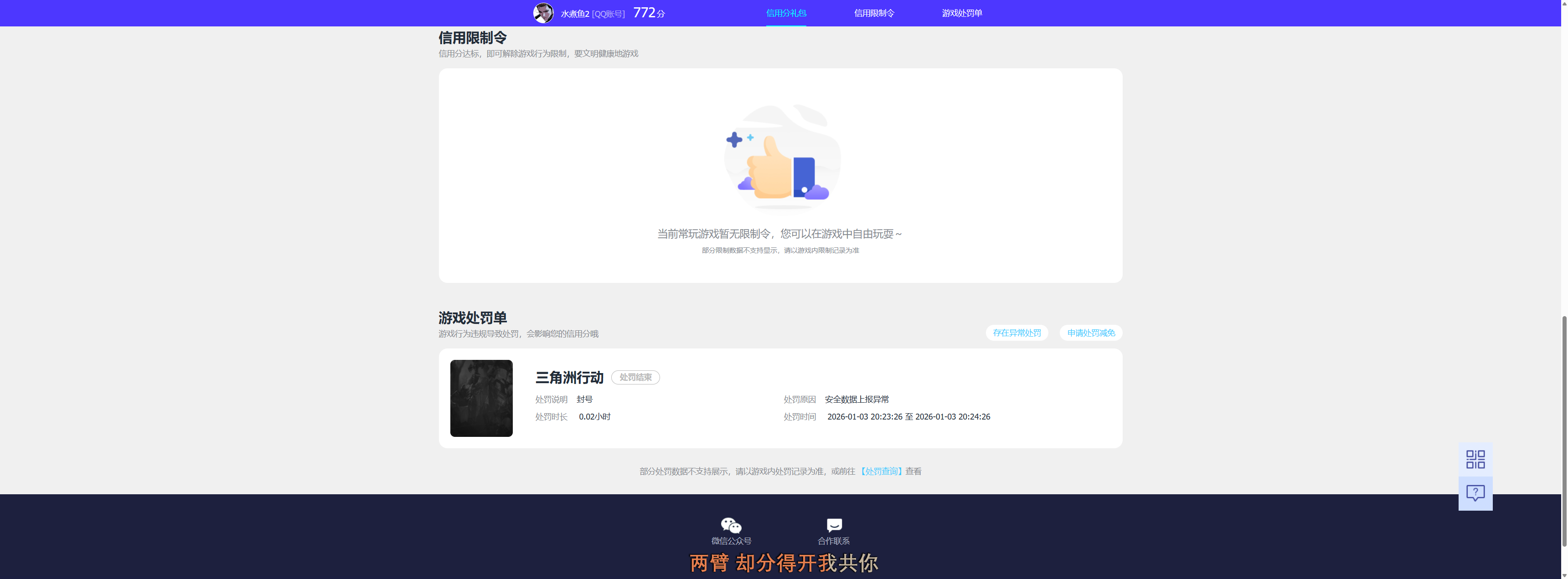Click the scrollbar down arrow

pyautogui.click(x=1564, y=575)
